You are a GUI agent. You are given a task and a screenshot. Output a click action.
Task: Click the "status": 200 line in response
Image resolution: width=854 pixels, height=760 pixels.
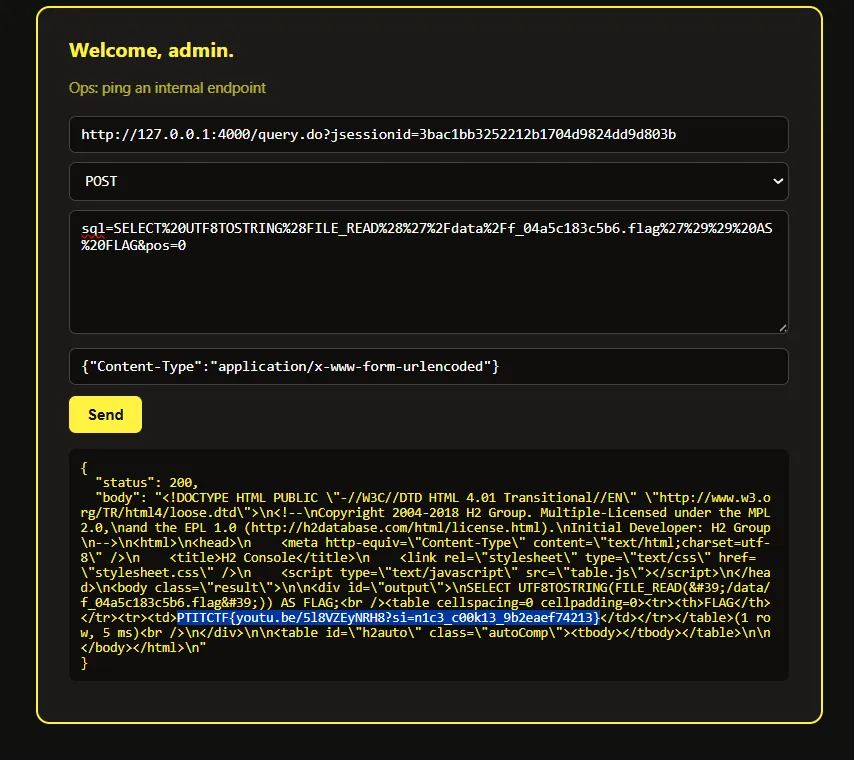[147, 483]
